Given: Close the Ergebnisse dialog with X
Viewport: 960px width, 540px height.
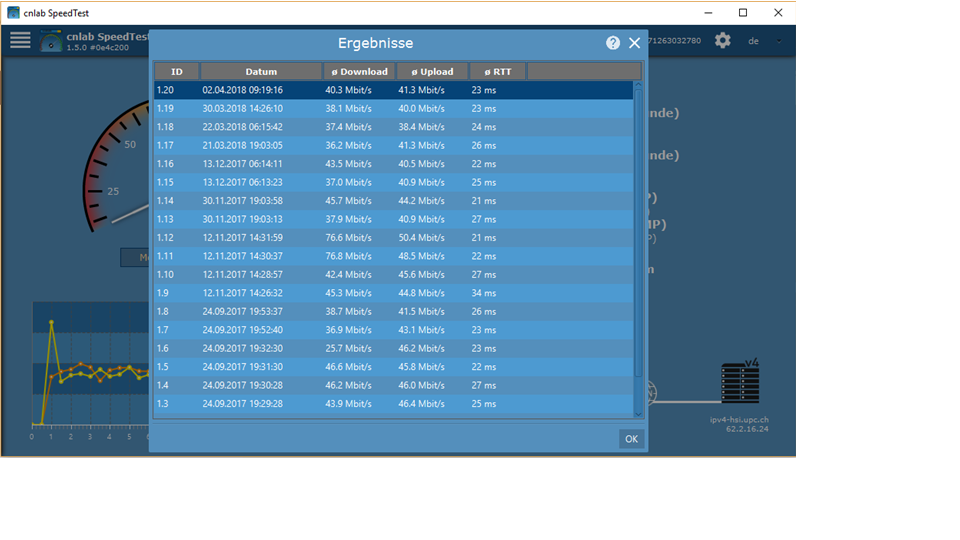Looking at the screenshot, I should click(634, 43).
